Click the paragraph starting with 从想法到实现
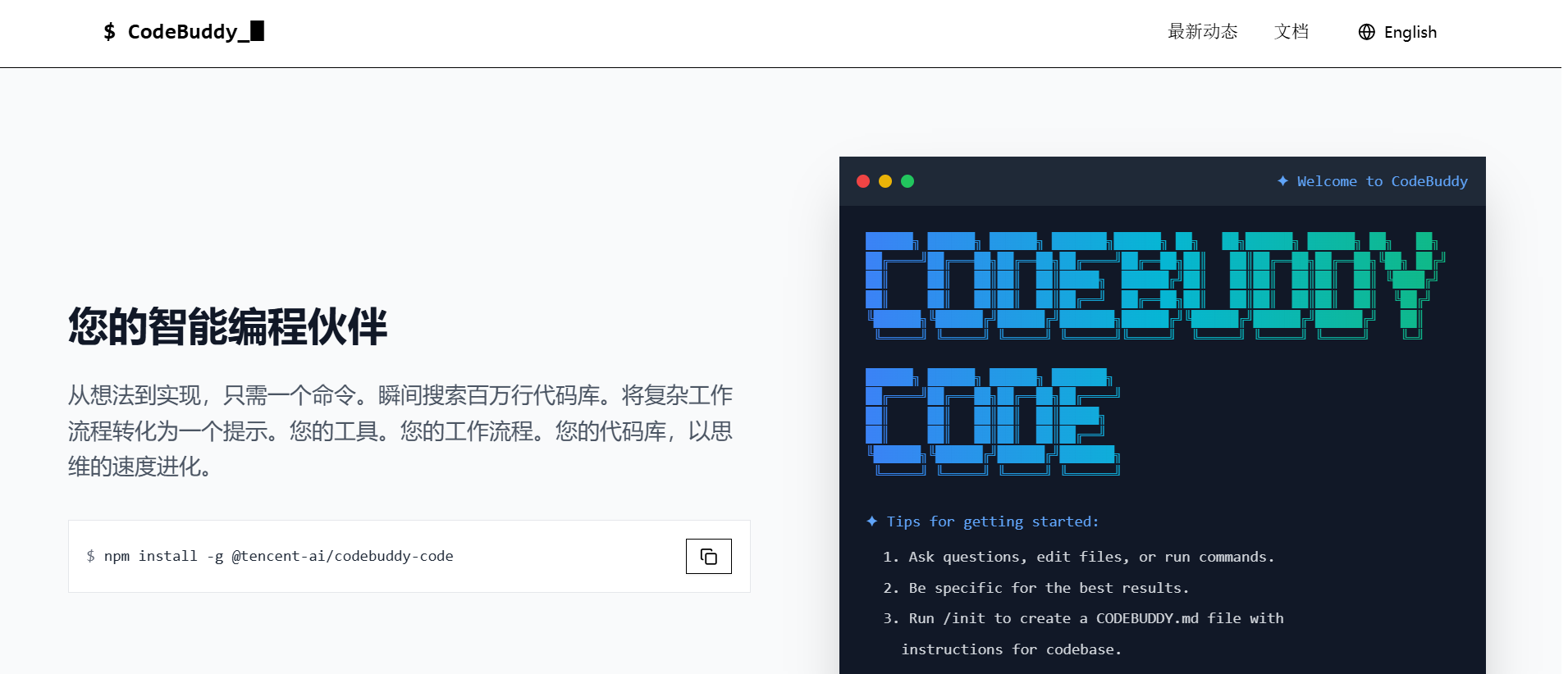The width and height of the screenshot is (1568, 674). (400, 430)
